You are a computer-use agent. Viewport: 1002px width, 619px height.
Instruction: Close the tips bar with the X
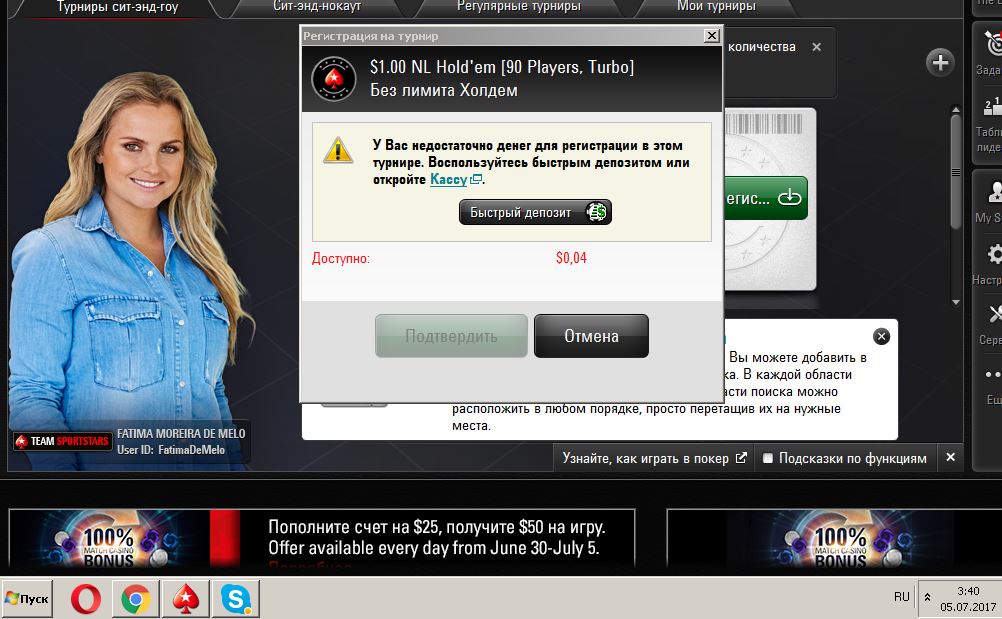point(950,457)
